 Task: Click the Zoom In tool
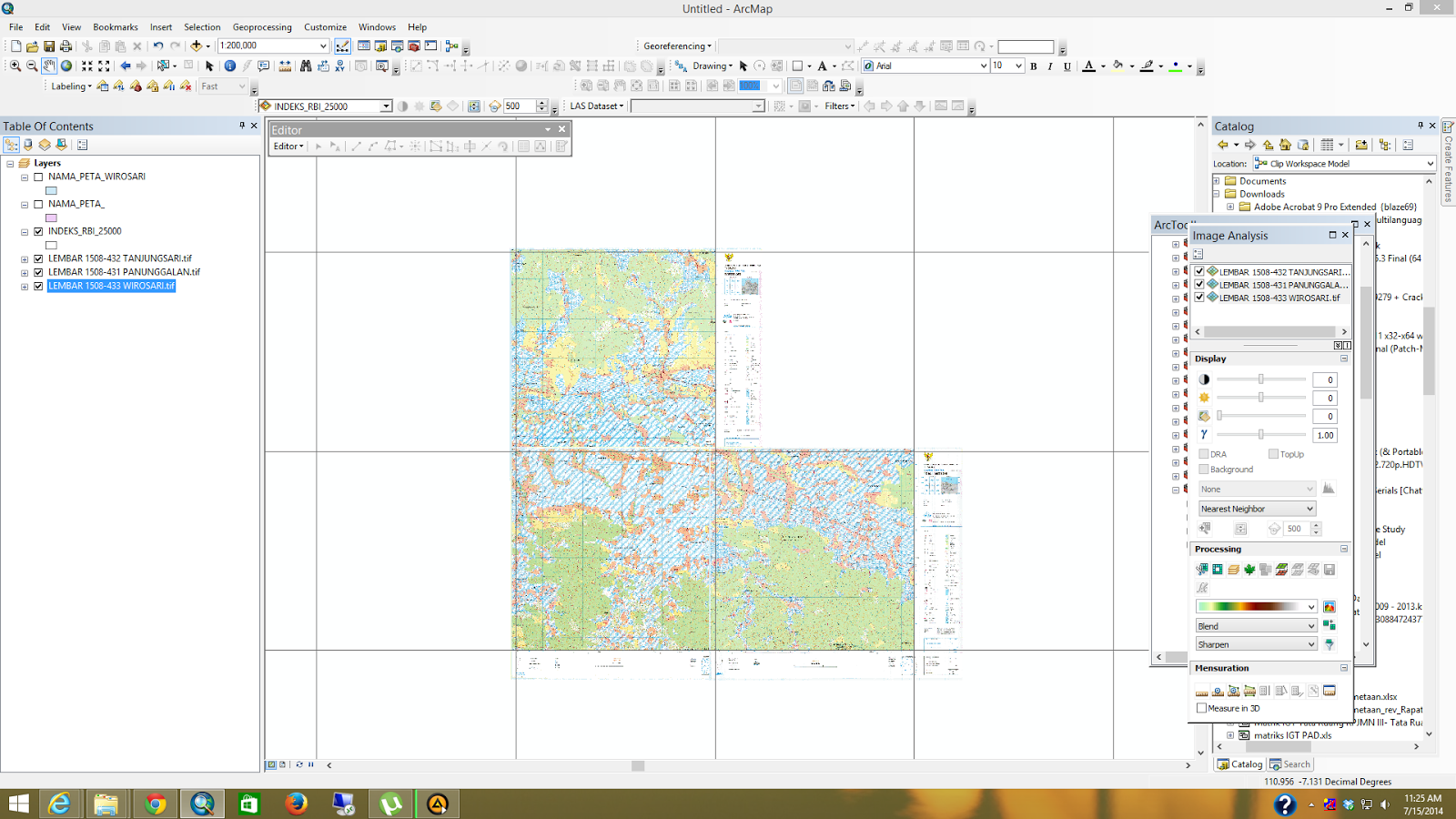(15, 66)
